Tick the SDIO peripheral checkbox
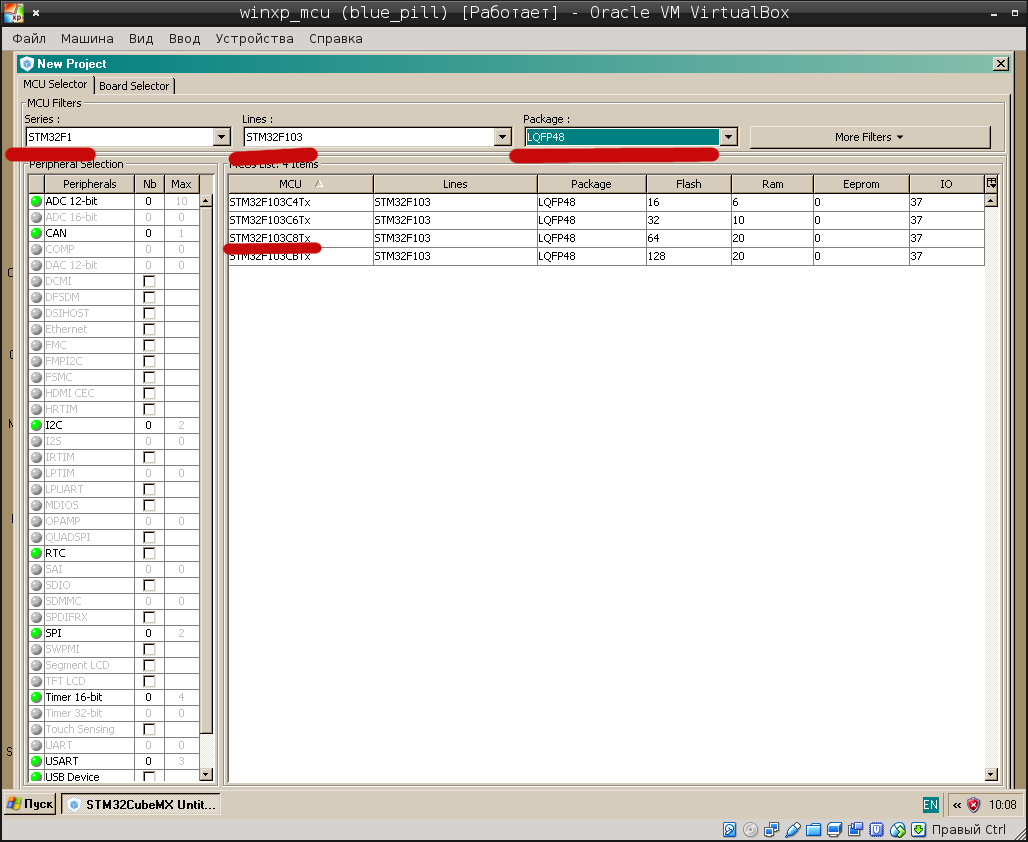This screenshot has width=1028, height=842. pyautogui.click(x=149, y=585)
